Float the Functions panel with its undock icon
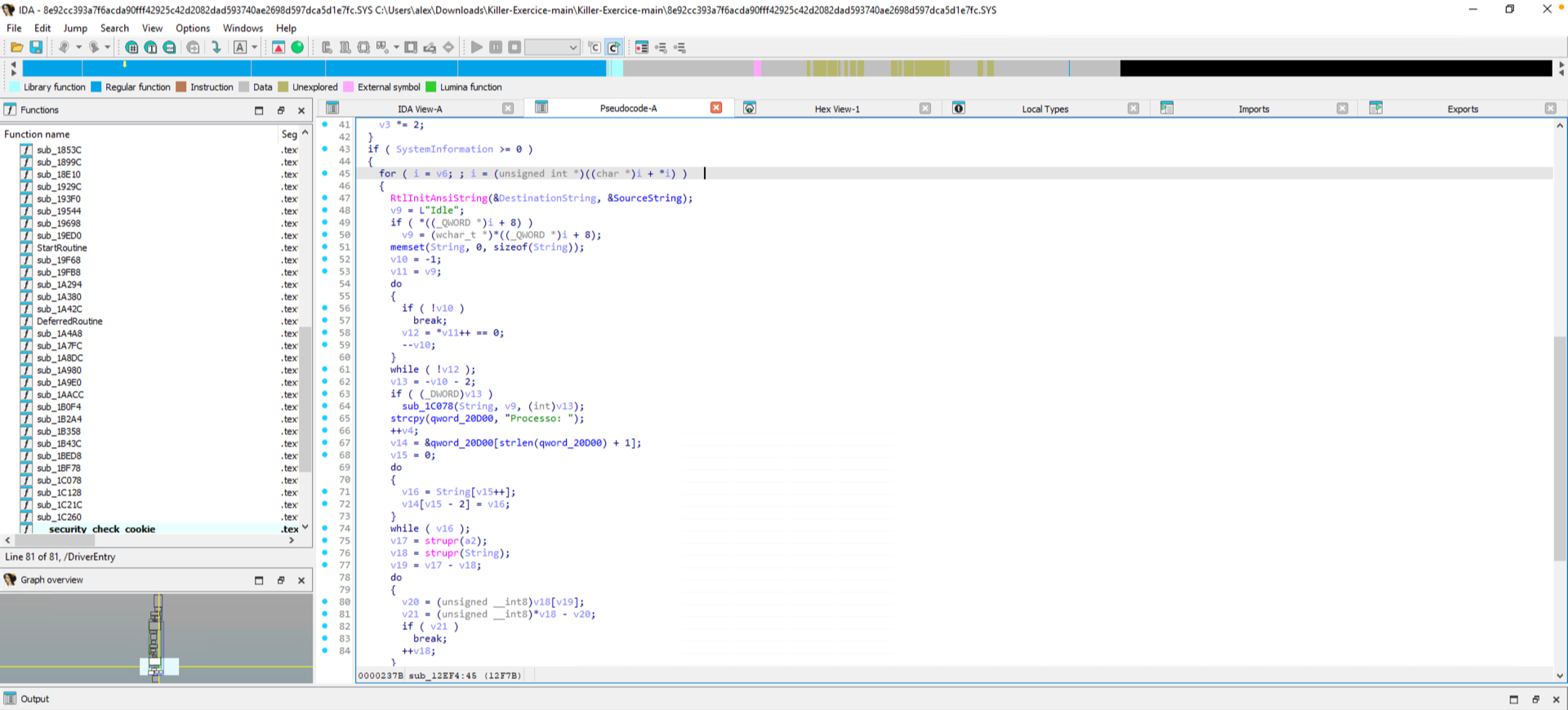Screen dimensions: 1568x710 [x=281, y=110]
